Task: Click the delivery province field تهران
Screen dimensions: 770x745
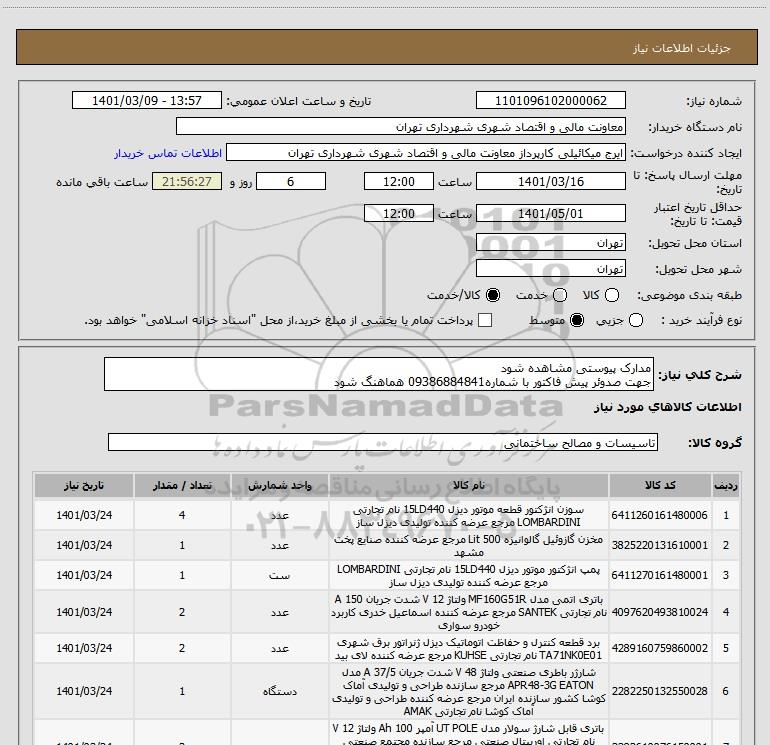Action: [550, 243]
